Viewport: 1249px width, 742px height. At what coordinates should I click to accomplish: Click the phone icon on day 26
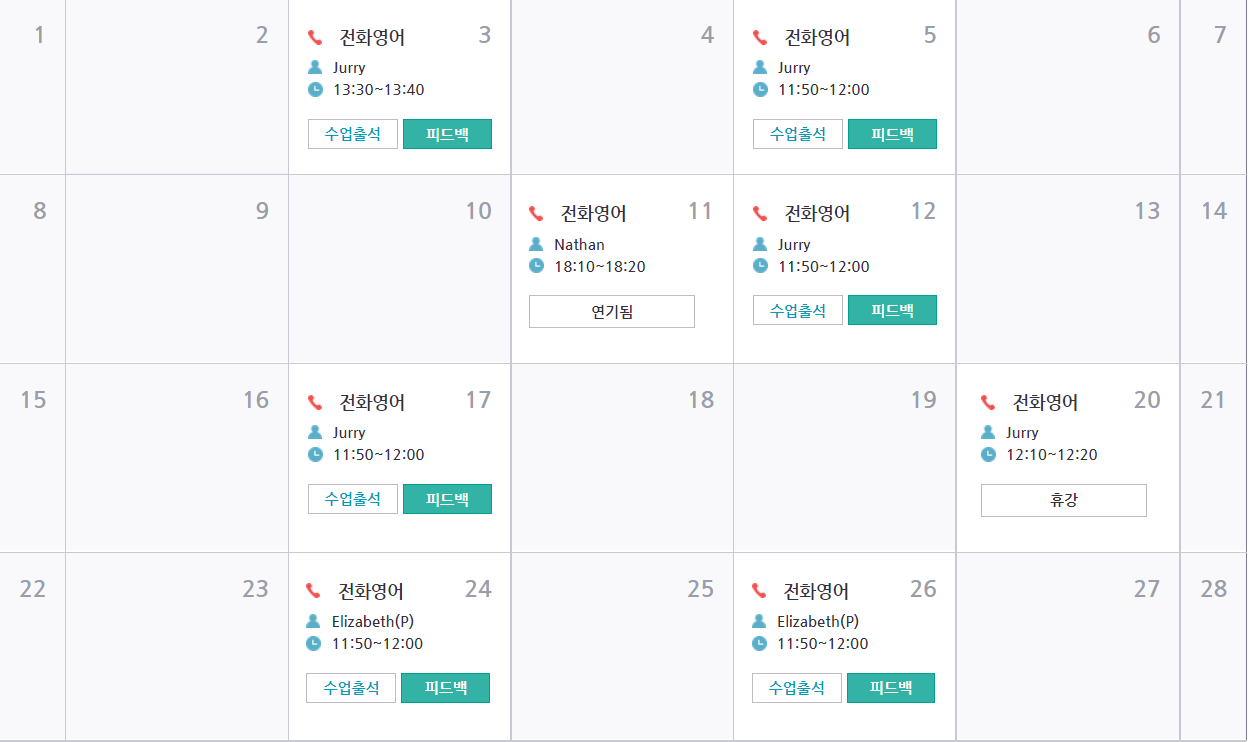[x=759, y=591]
